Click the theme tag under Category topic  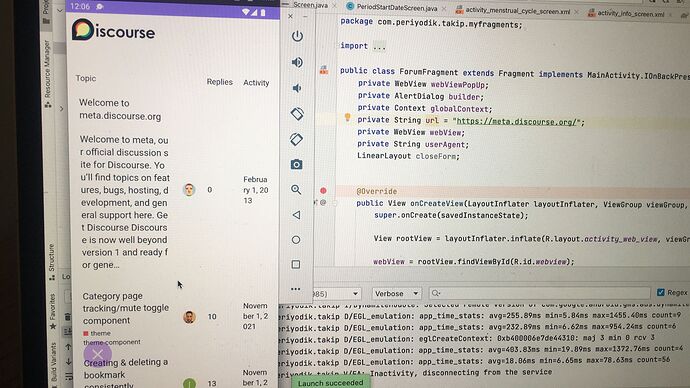97,333
